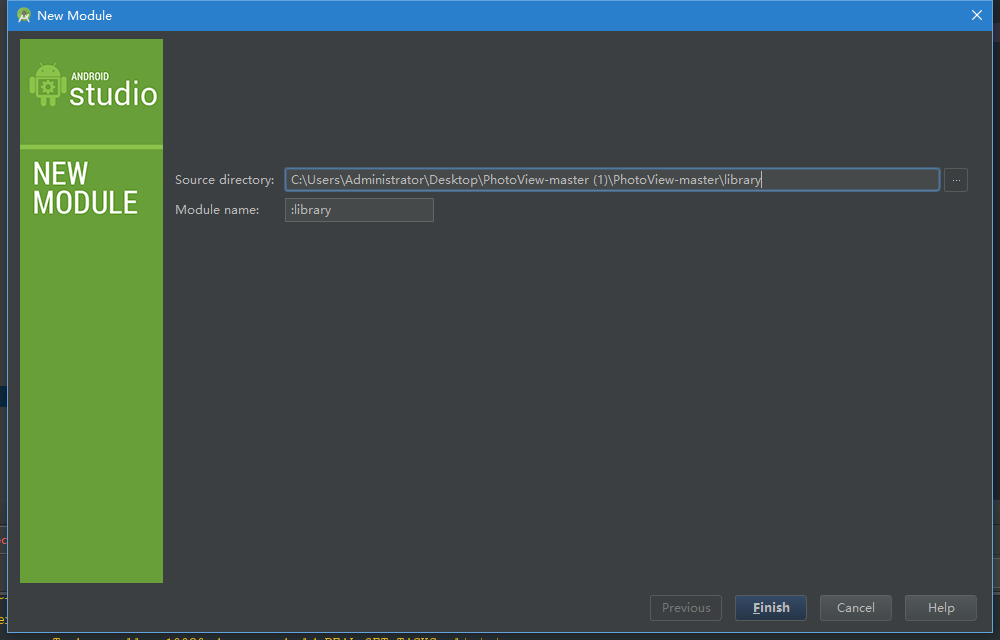Click the Module name field ':library'
1000x640 pixels.
[359, 210]
